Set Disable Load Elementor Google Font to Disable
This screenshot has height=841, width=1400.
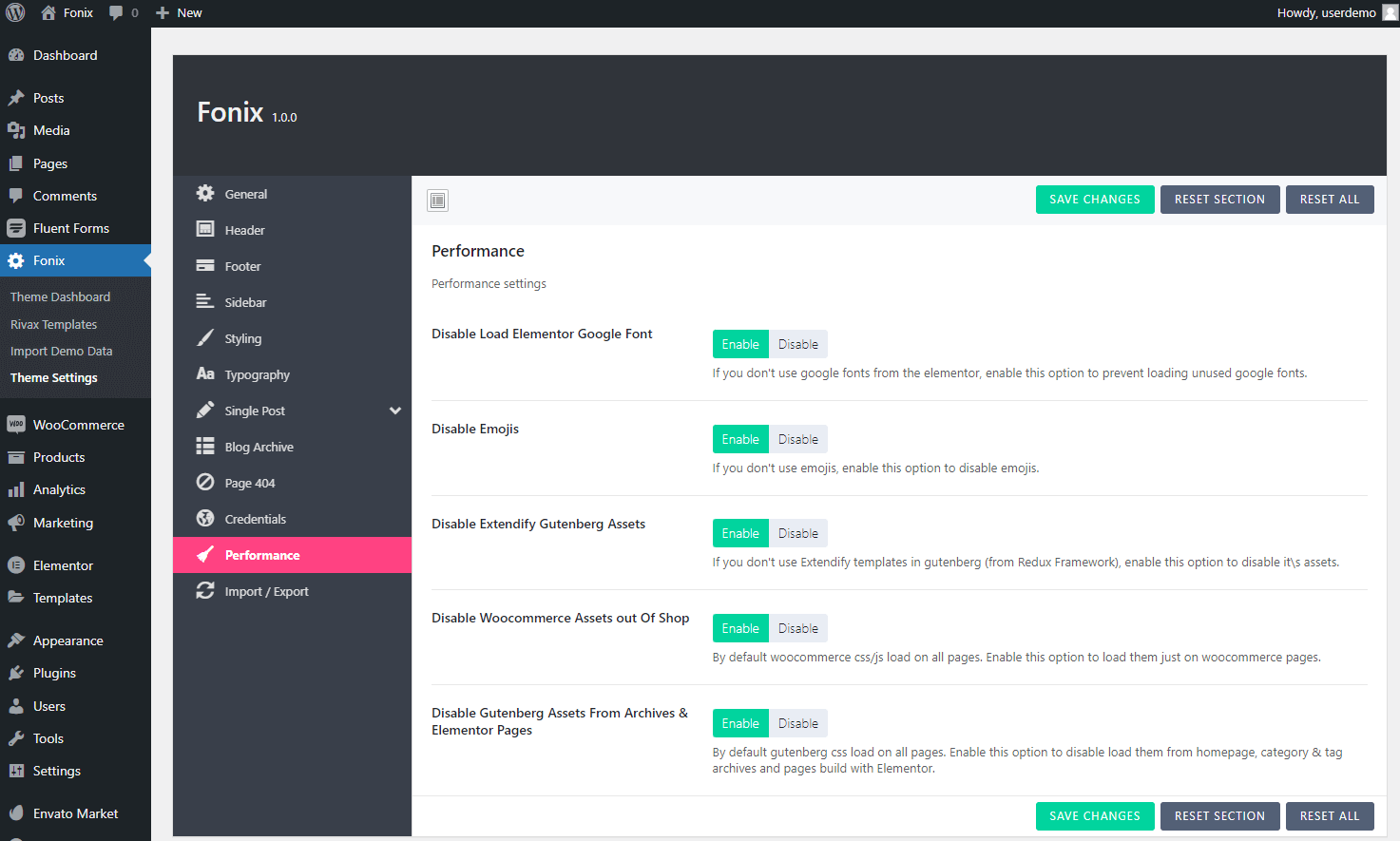(797, 344)
